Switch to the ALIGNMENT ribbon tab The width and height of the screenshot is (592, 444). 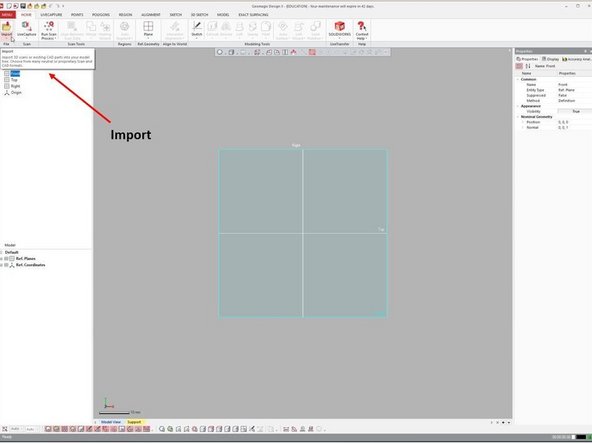151,14
